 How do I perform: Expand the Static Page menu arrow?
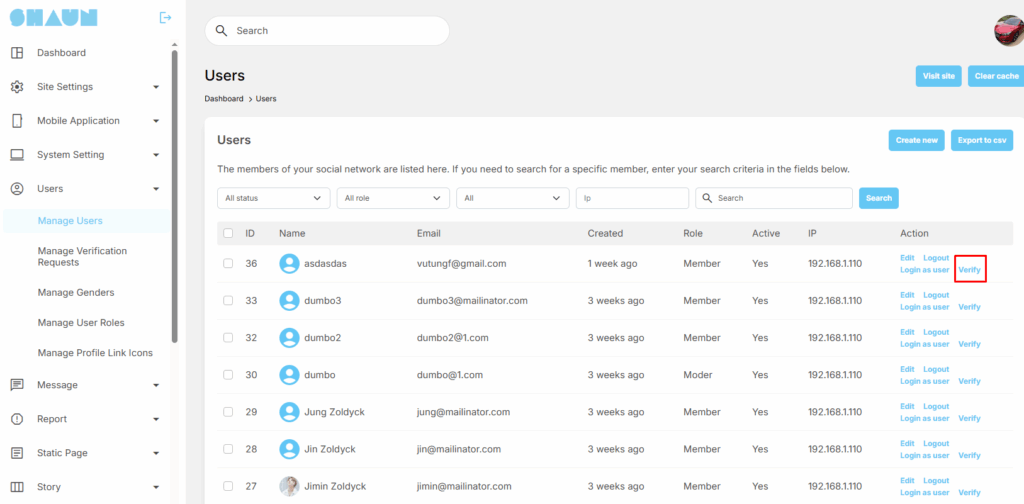coord(156,453)
